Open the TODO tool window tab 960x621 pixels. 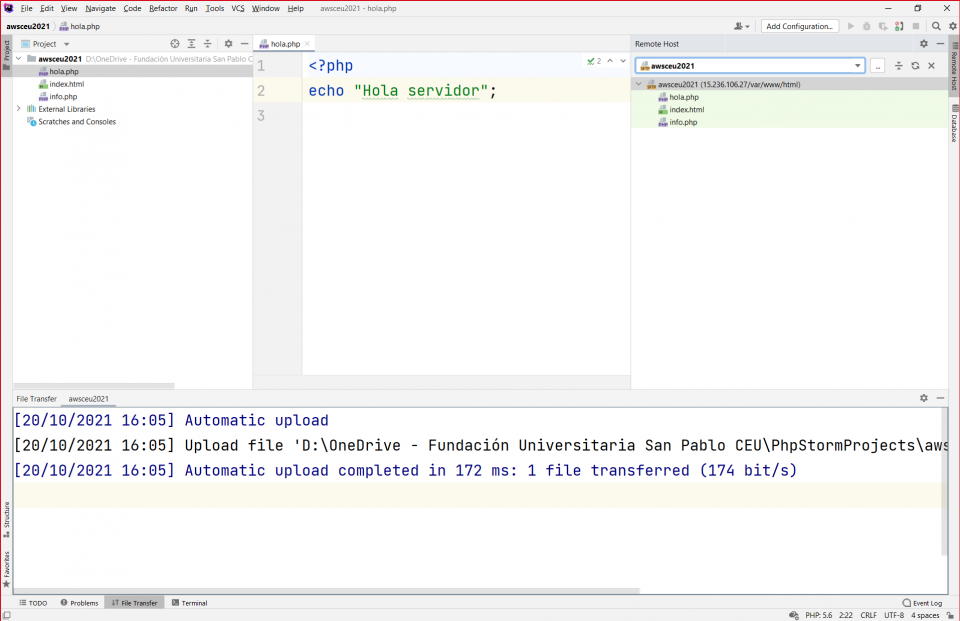pyautogui.click(x=33, y=603)
